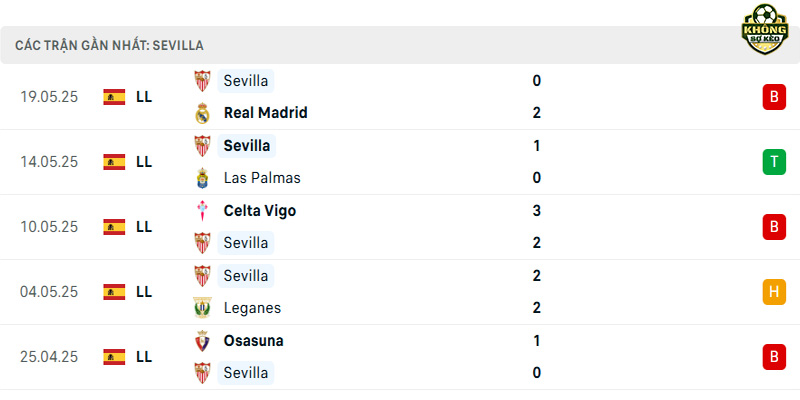Click the Celta Vigo club crest

tap(203, 211)
